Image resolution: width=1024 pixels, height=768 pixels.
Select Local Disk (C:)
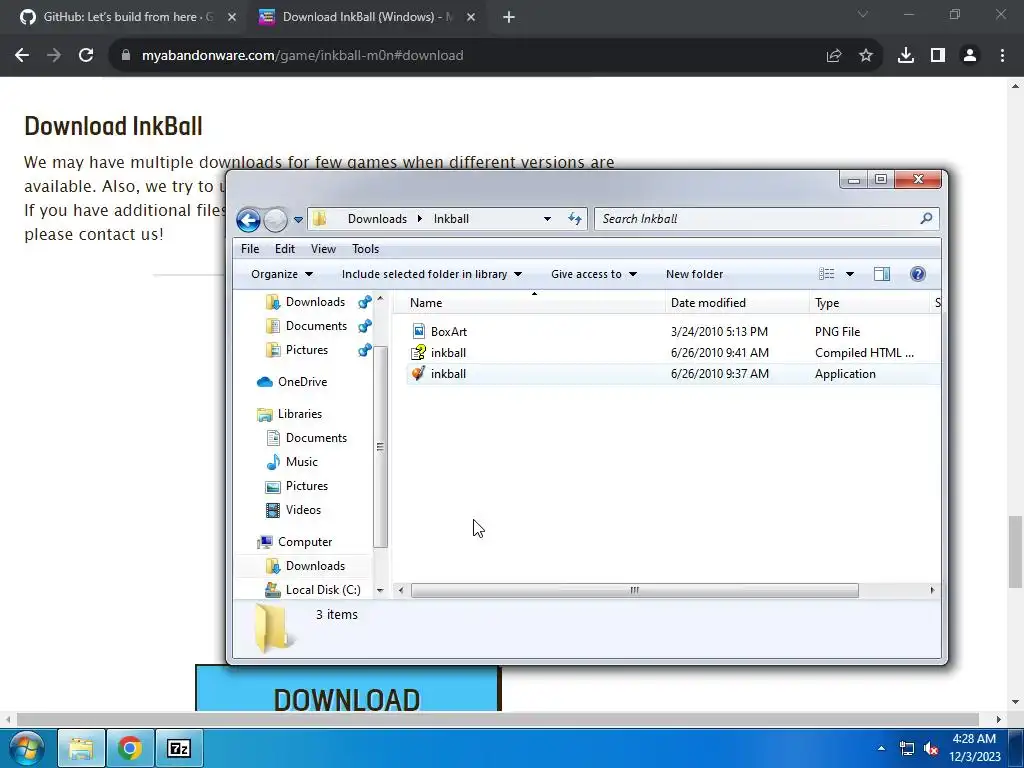(313, 590)
